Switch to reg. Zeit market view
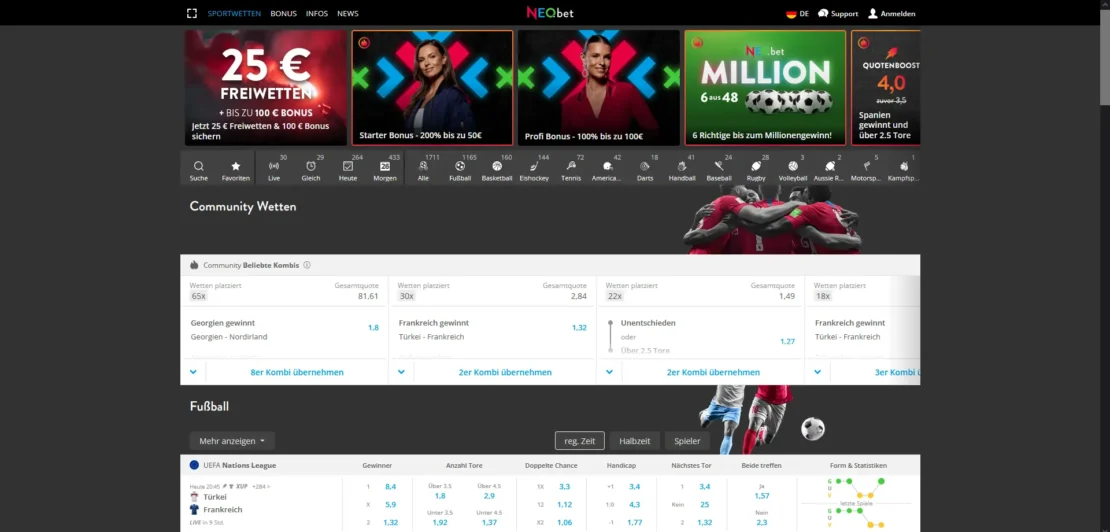This screenshot has width=1110, height=532. [x=579, y=441]
